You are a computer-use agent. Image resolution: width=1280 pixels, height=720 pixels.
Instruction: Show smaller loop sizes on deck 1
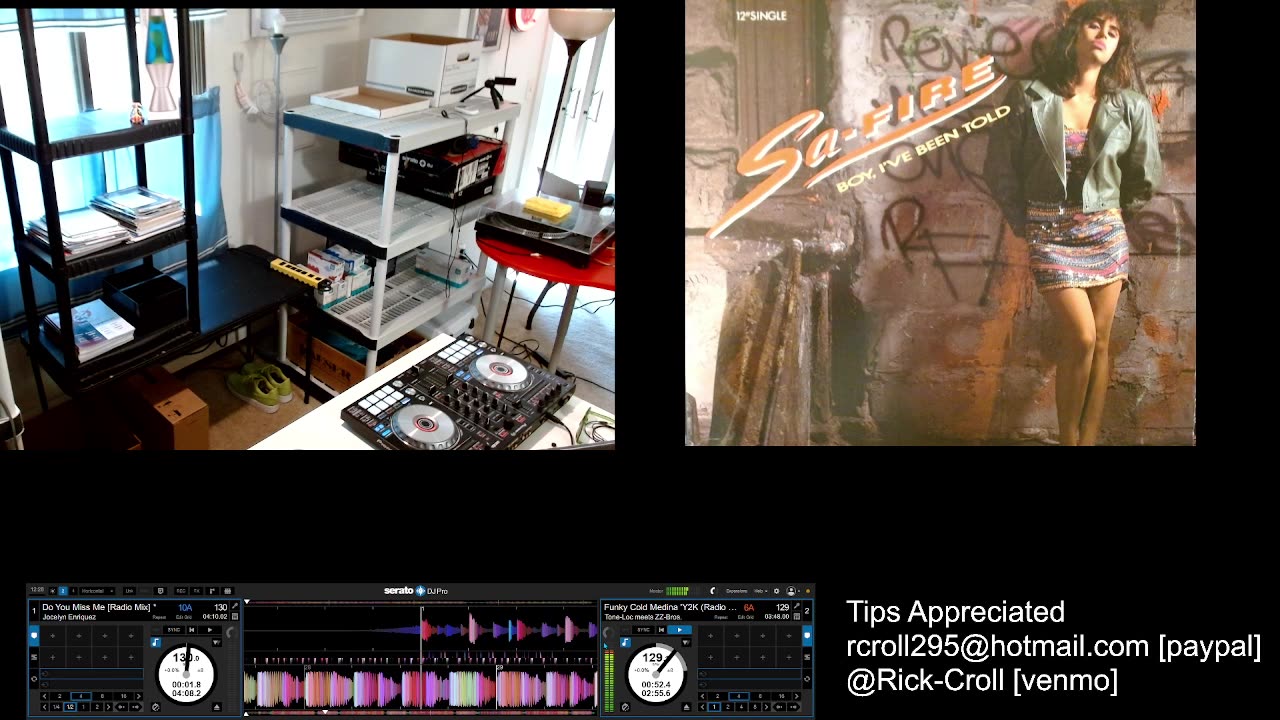tap(45, 696)
